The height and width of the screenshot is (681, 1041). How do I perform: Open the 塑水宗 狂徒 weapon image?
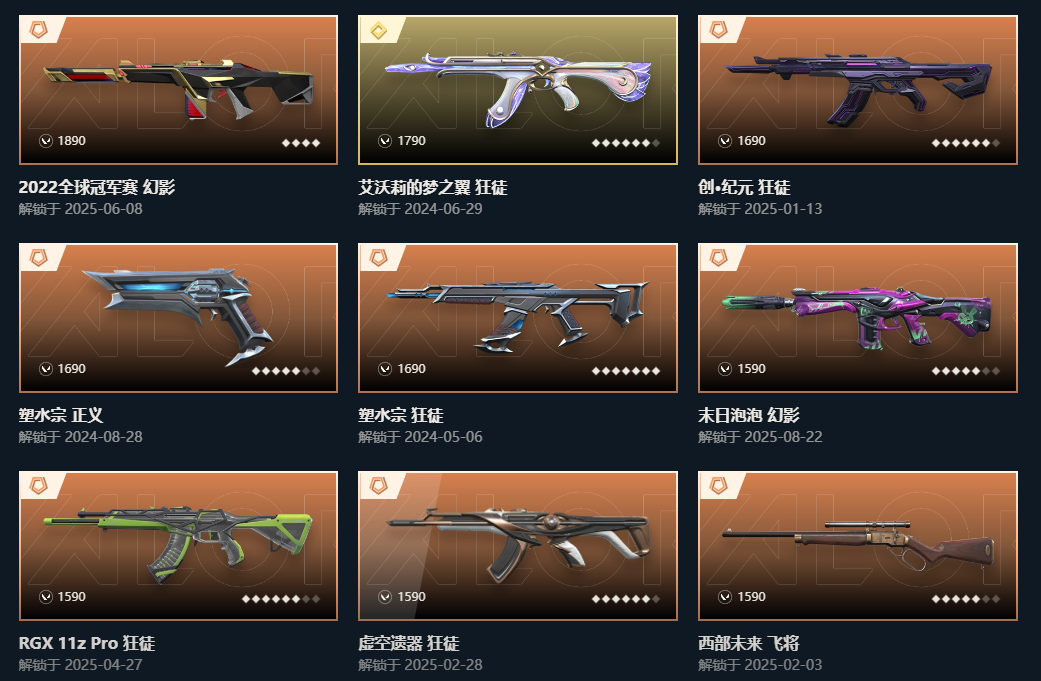point(518,315)
